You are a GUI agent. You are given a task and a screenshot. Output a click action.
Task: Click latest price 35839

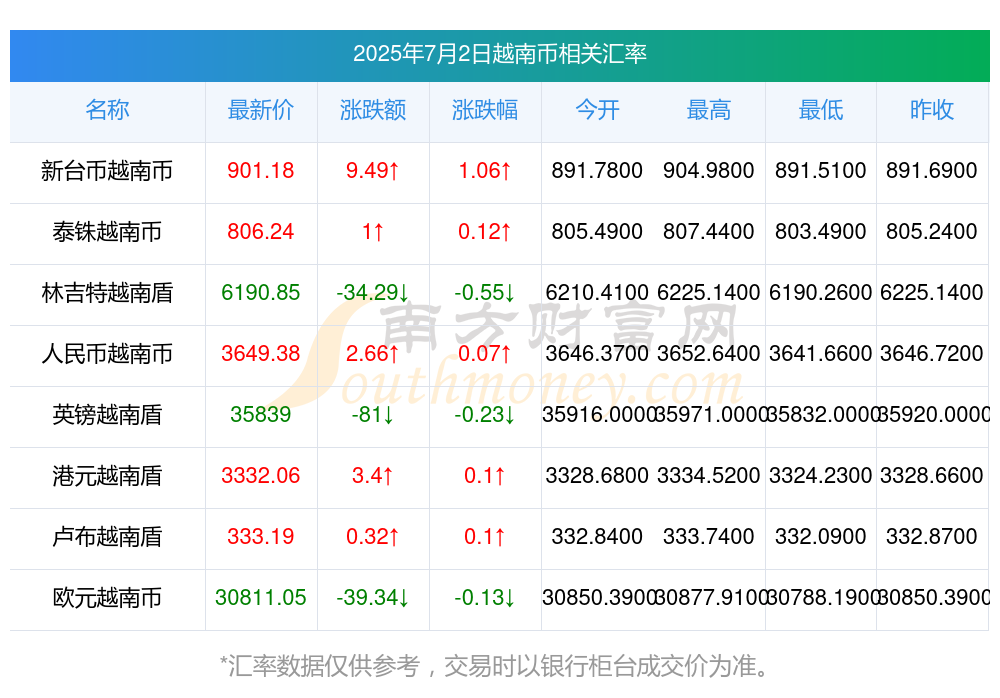coord(260,415)
